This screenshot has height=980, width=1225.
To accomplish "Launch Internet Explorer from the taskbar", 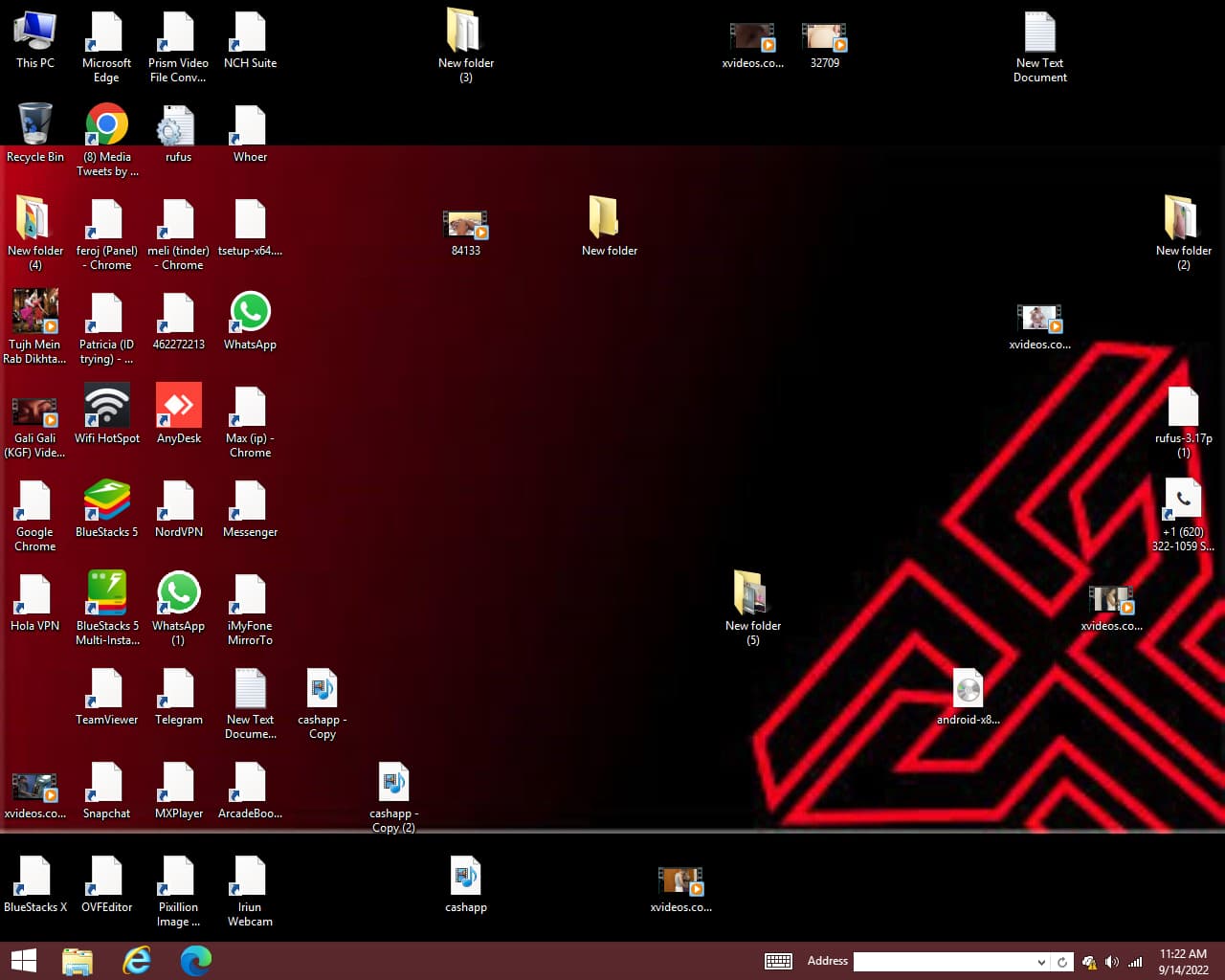I will tap(137, 961).
